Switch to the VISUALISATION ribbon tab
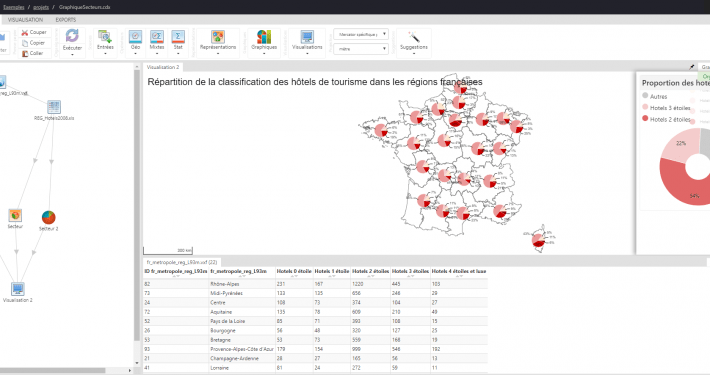This screenshot has width=710, height=375. [25, 20]
